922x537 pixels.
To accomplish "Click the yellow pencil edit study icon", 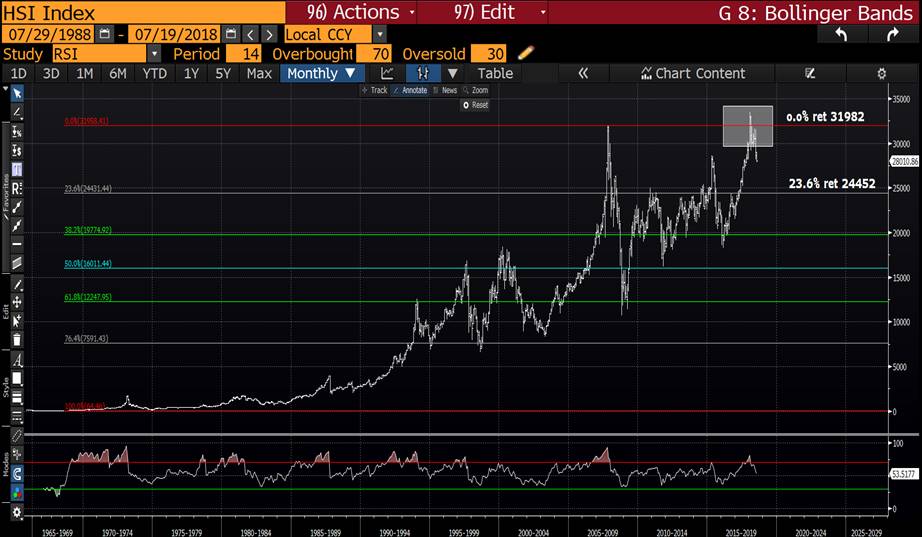I will pyautogui.click(x=526, y=54).
